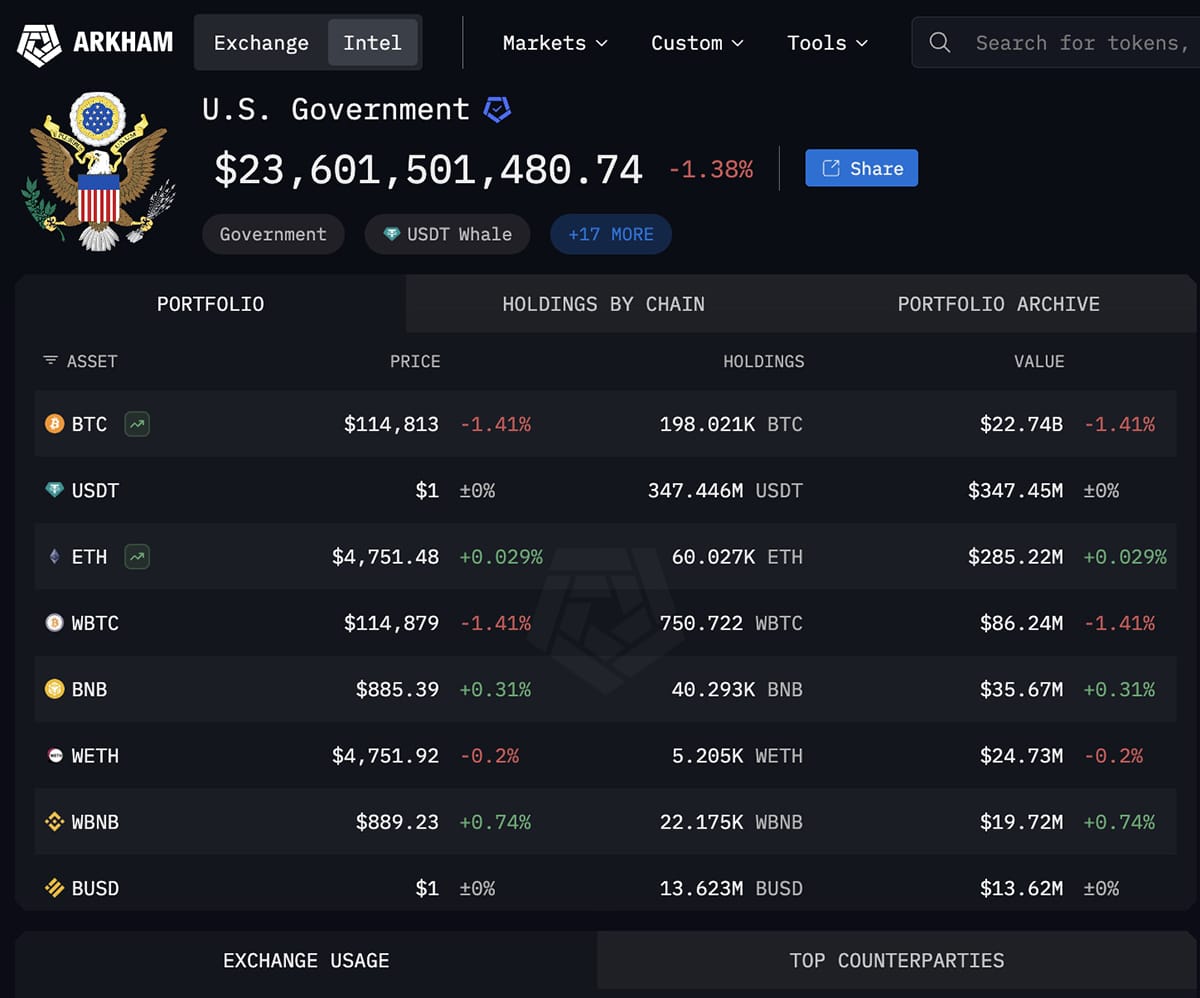This screenshot has width=1200, height=998.
Task: Click the holdings value 13.623M BUSD
Action: [x=731, y=888]
